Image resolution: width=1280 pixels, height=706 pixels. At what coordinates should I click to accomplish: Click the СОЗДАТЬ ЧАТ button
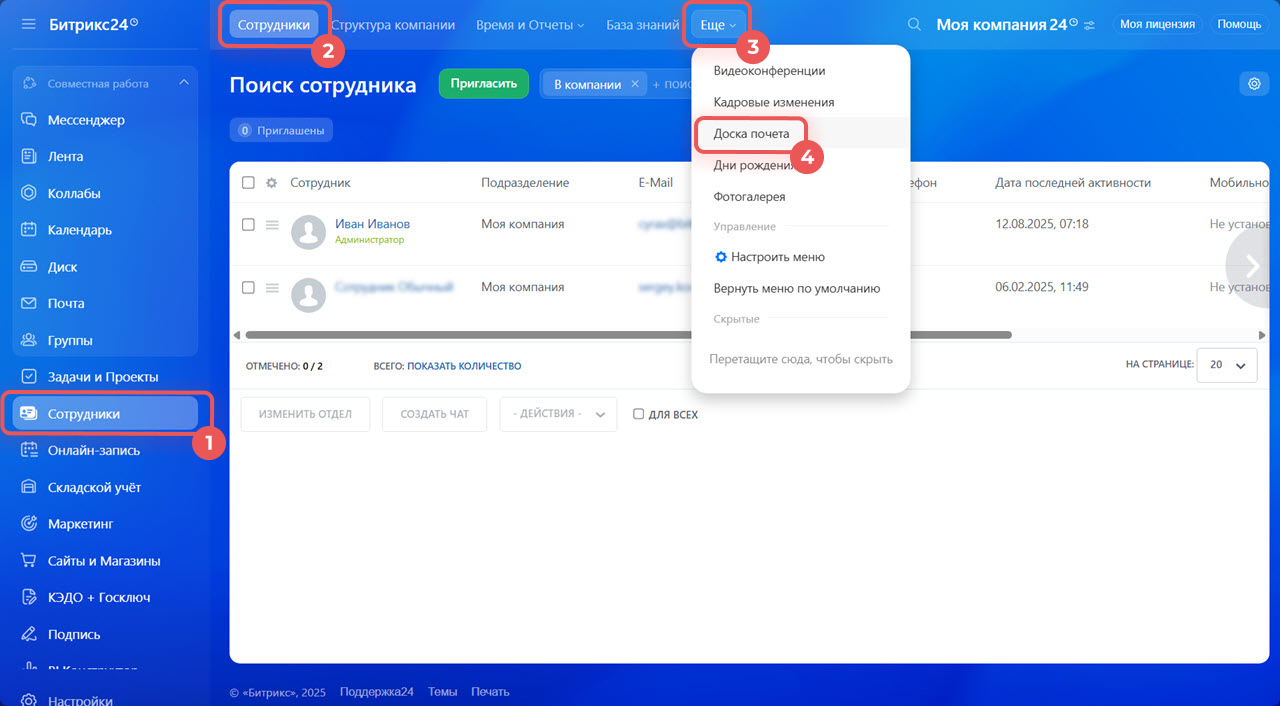click(x=435, y=414)
